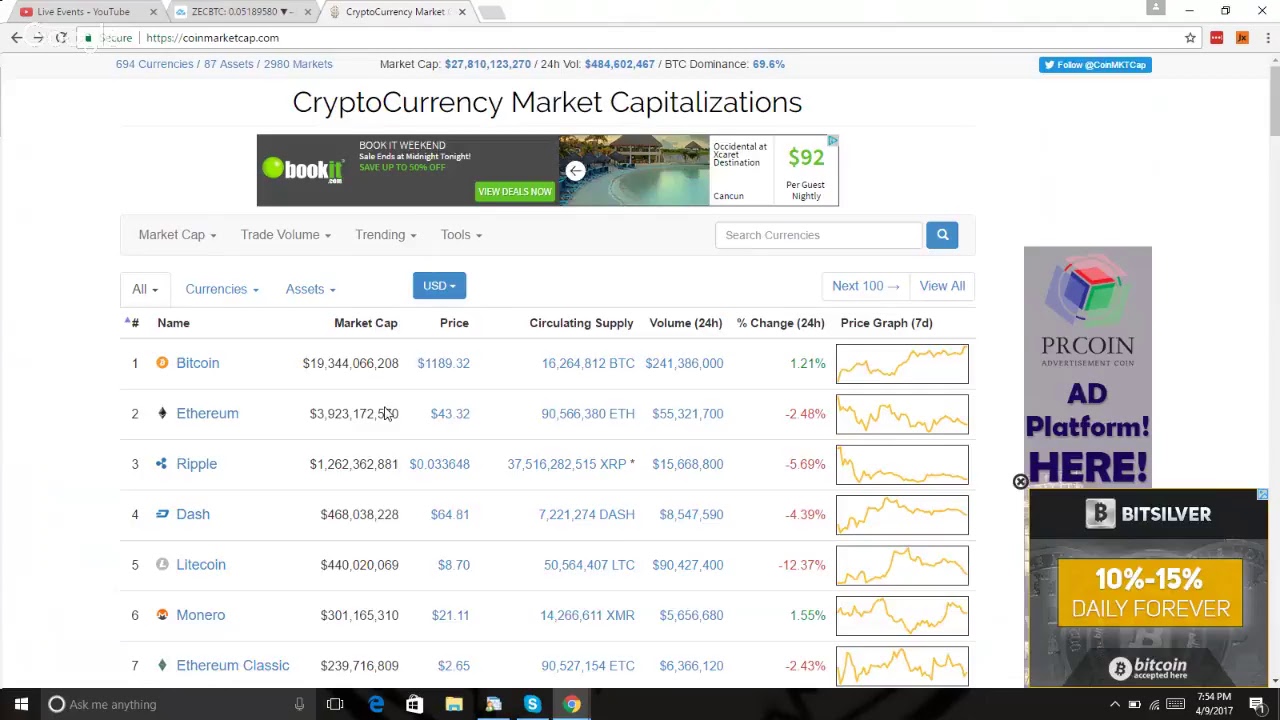Sort by % Change (24h) column header
Image resolution: width=1280 pixels, height=720 pixels.
(780, 323)
